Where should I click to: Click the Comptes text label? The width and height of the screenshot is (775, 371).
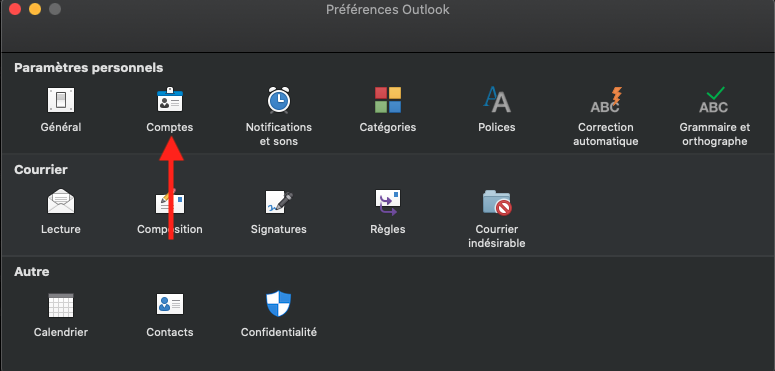tap(170, 127)
